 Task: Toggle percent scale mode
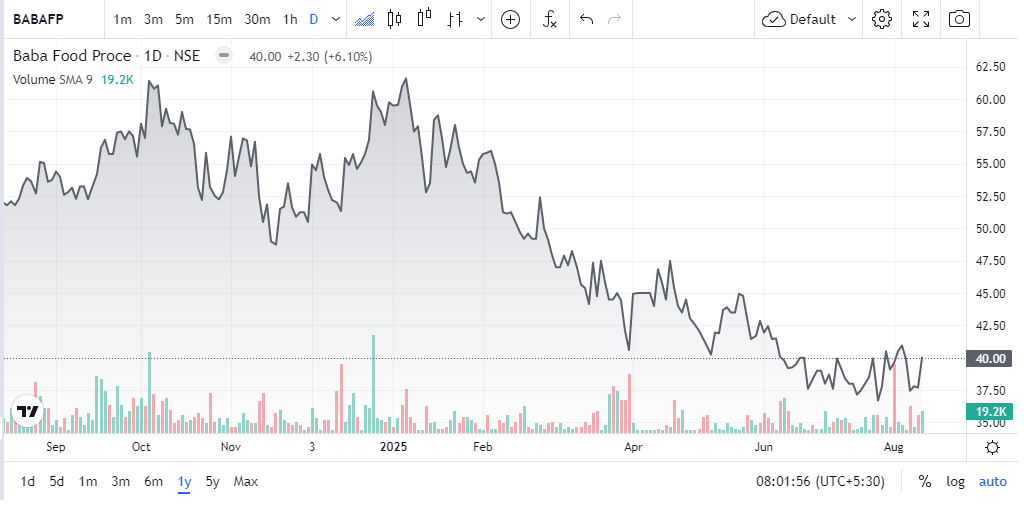[x=925, y=482]
